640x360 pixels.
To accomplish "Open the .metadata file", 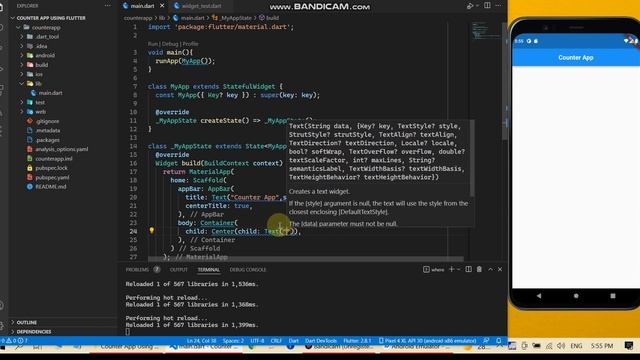I will tap(47, 131).
